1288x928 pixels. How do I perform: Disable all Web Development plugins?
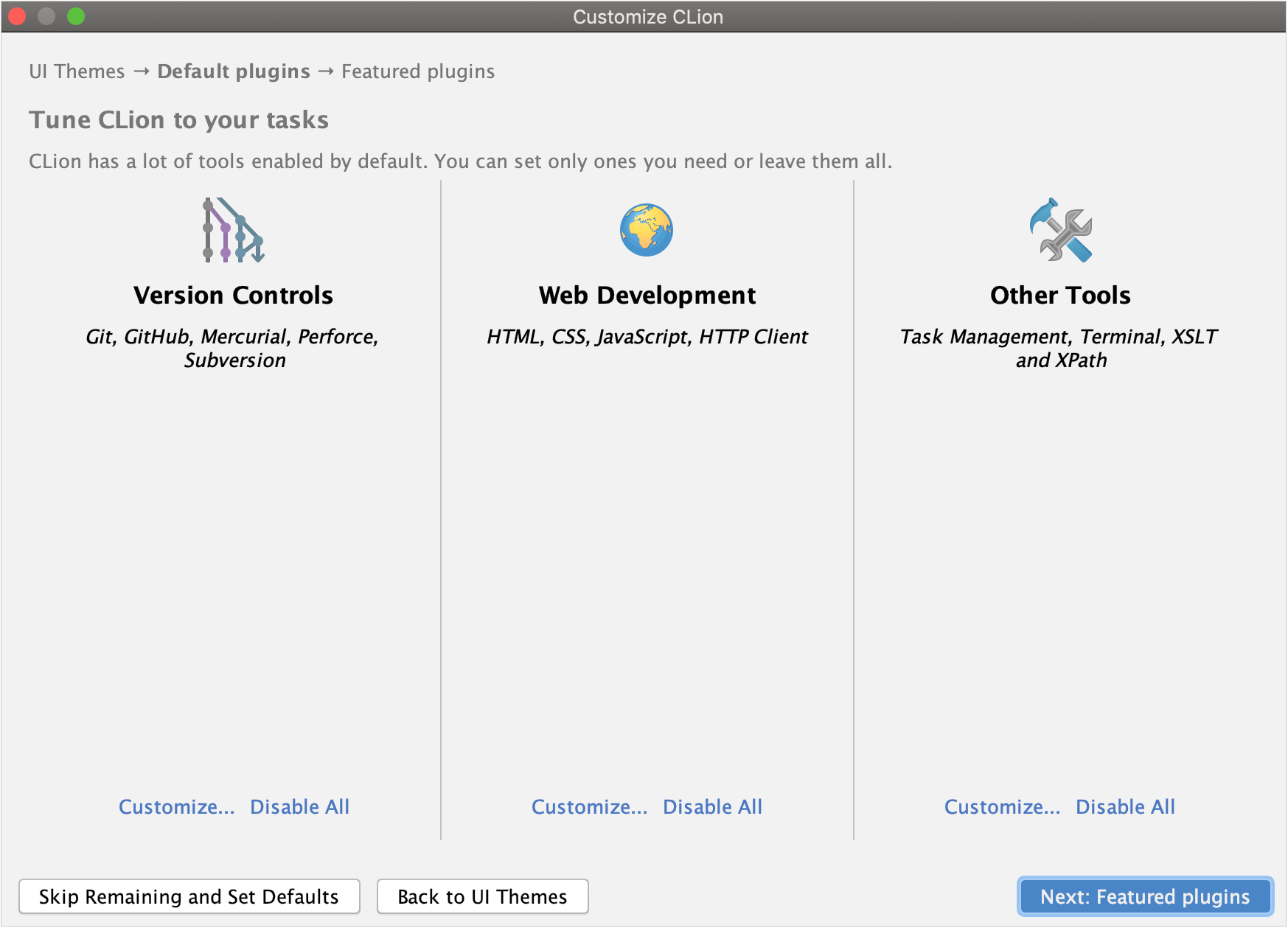713,807
